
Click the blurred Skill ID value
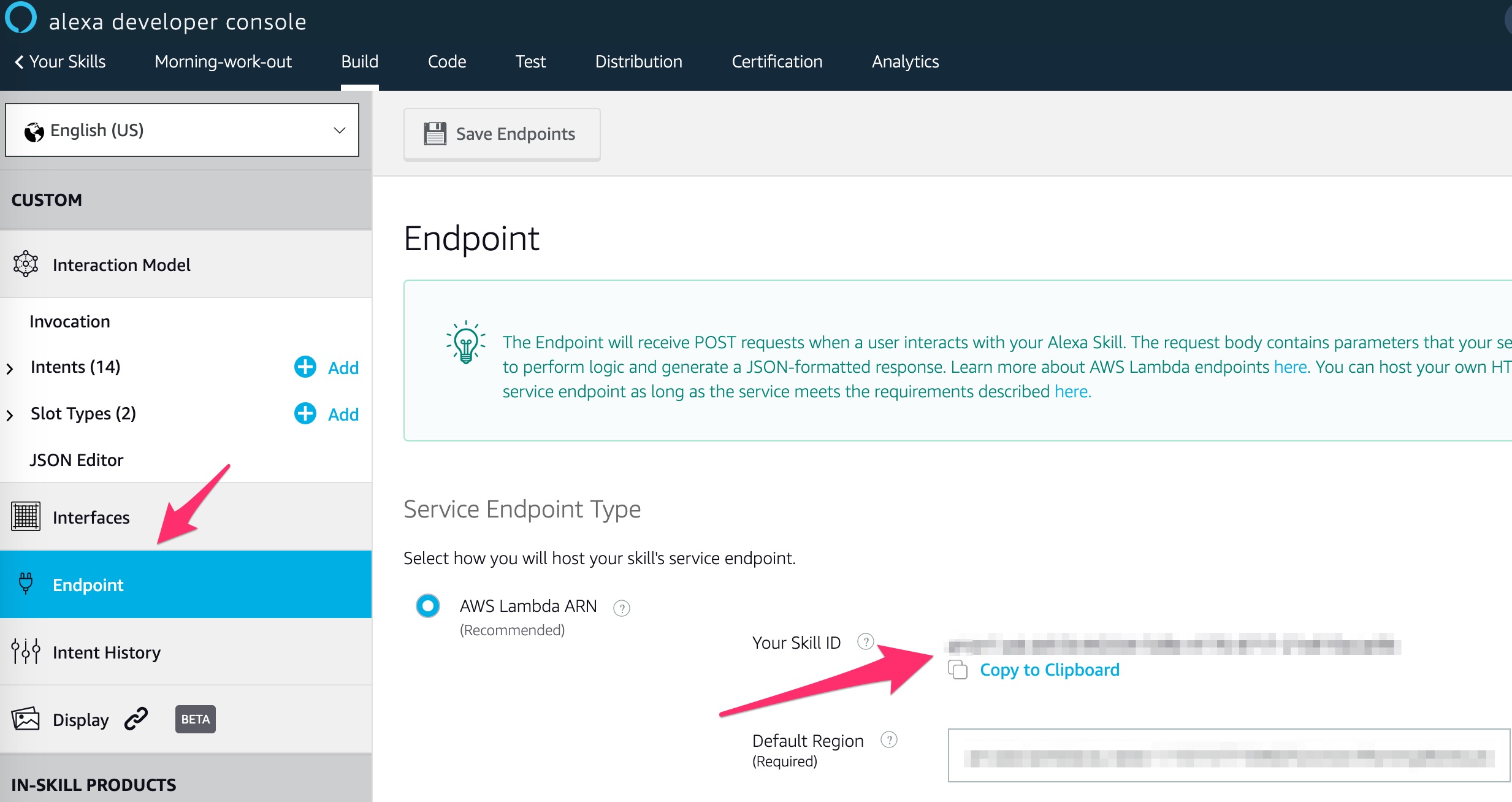coord(1174,644)
